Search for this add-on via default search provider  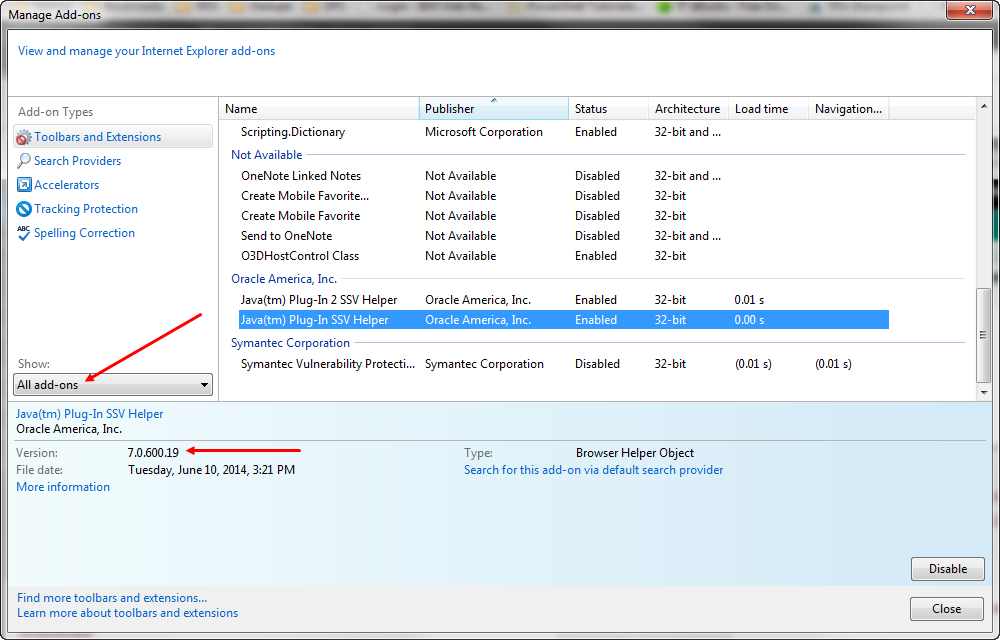(x=594, y=470)
